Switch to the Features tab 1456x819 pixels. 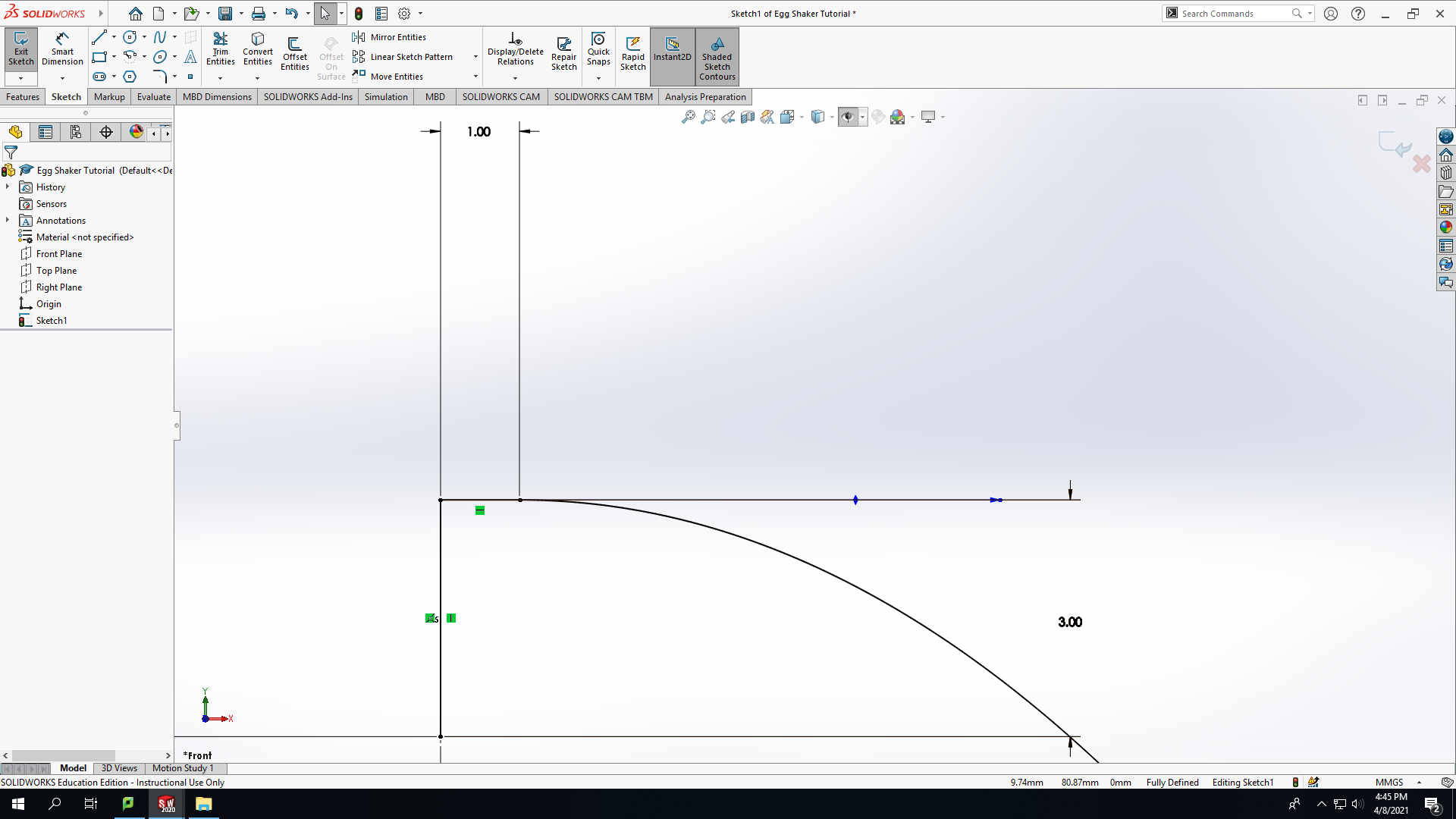[x=23, y=96]
